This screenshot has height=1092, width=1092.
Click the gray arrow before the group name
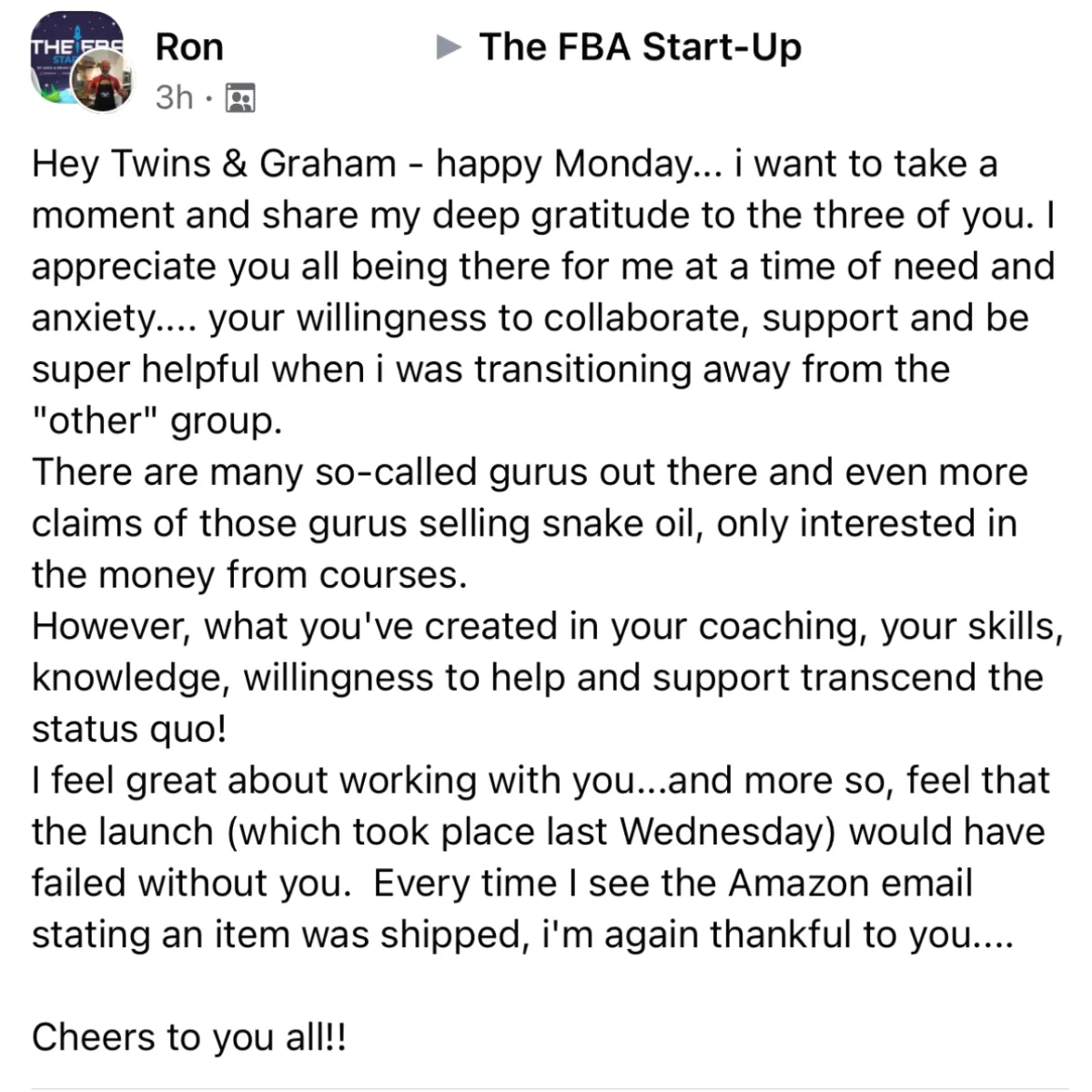coord(449,47)
